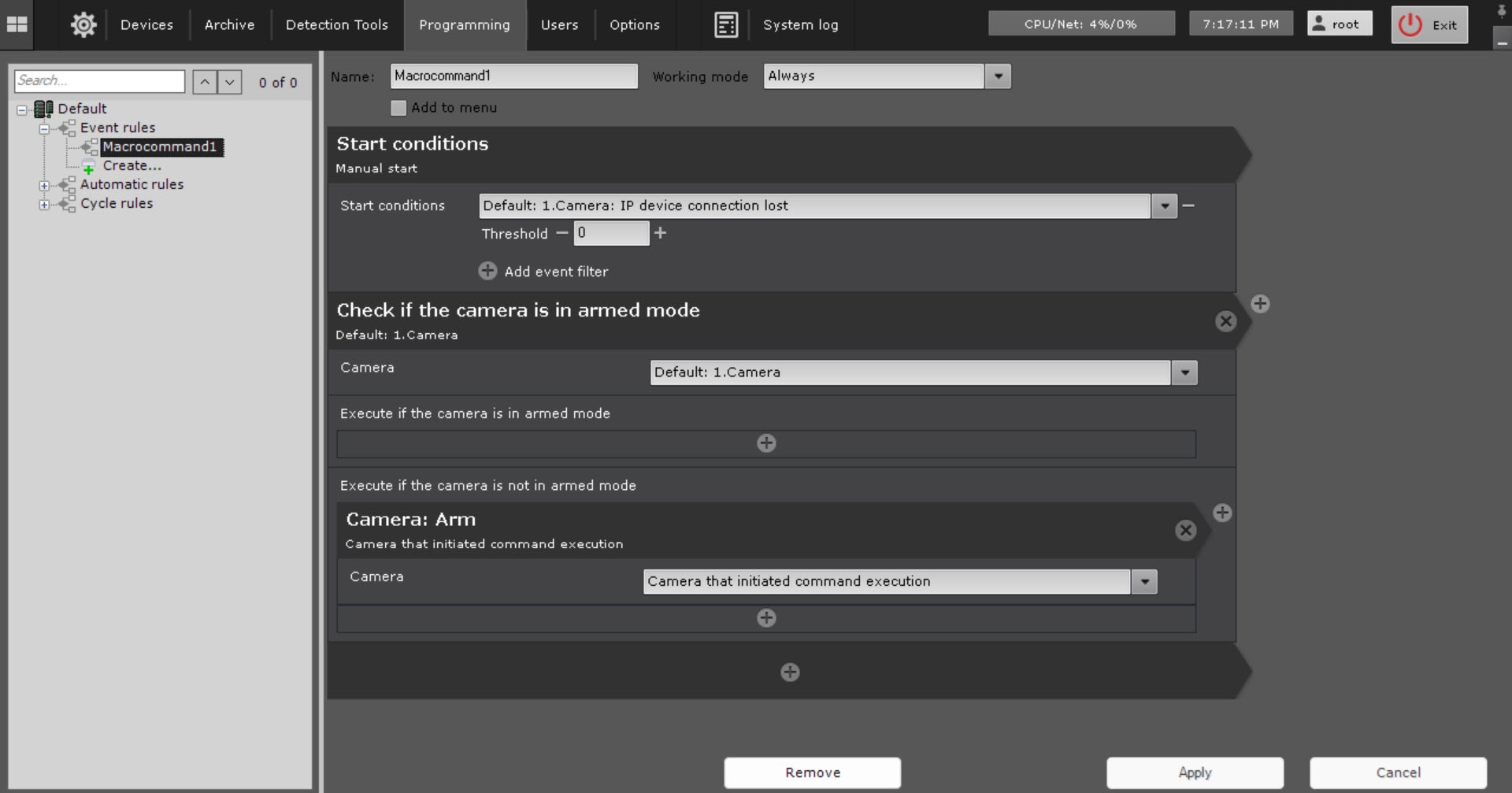Open the Camera dropdown showing Default: 1.Camera
The height and width of the screenshot is (793, 1512).
pyautogui.click(x=1184, y=372)
